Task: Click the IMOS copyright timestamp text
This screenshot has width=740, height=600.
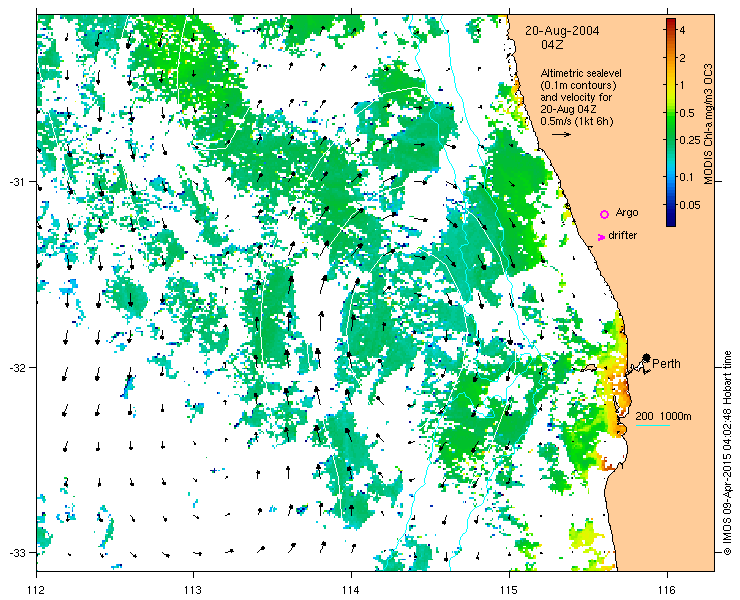Action: 727,453
